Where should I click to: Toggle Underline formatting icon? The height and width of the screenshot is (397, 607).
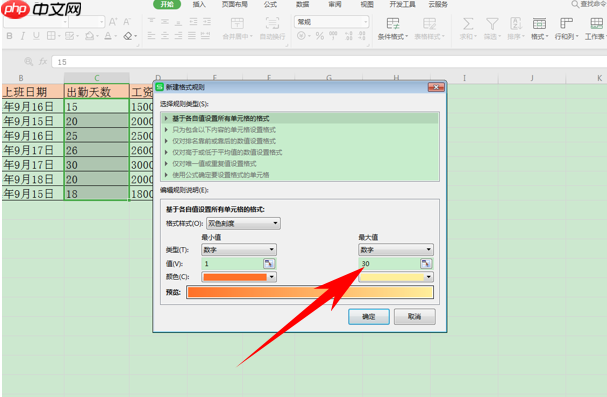[x=36, y=36]
